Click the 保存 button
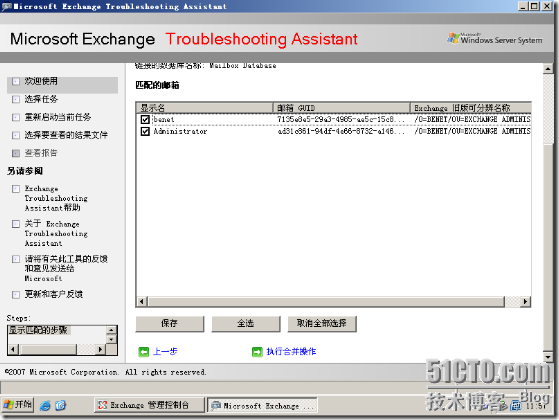The image size is (559, 420). [x=170, y=324]
